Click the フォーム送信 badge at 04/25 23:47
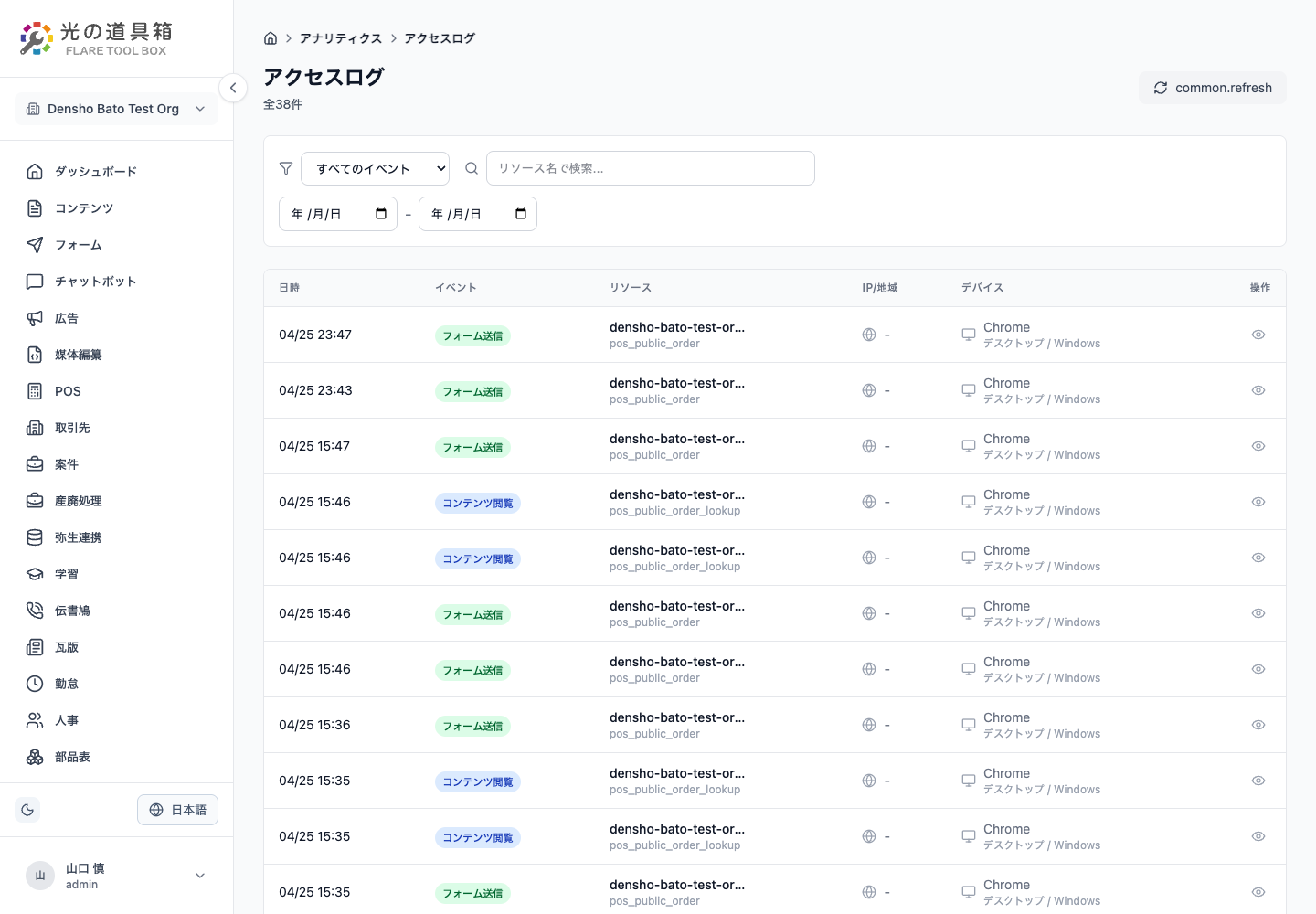 (x=472, y=335)
